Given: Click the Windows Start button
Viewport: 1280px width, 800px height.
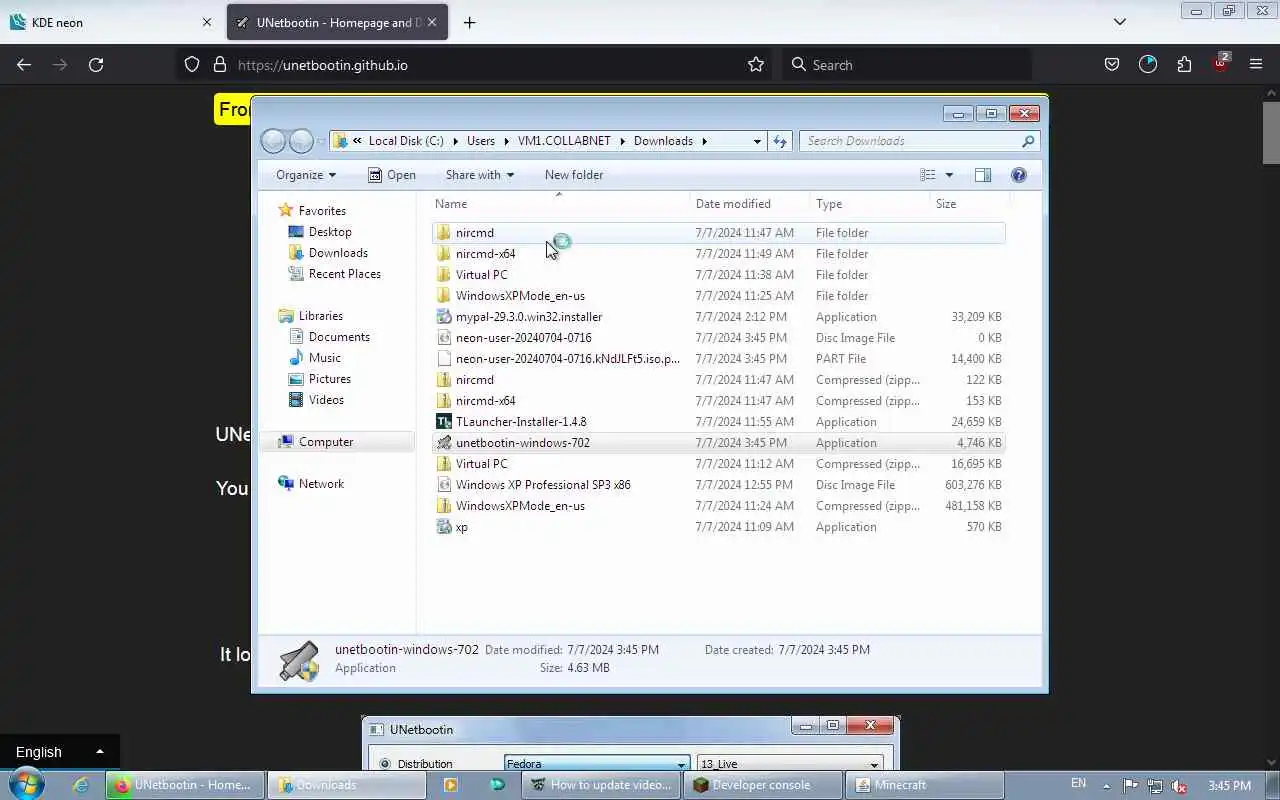Looking at the screenshot, I should click(26, 785).
